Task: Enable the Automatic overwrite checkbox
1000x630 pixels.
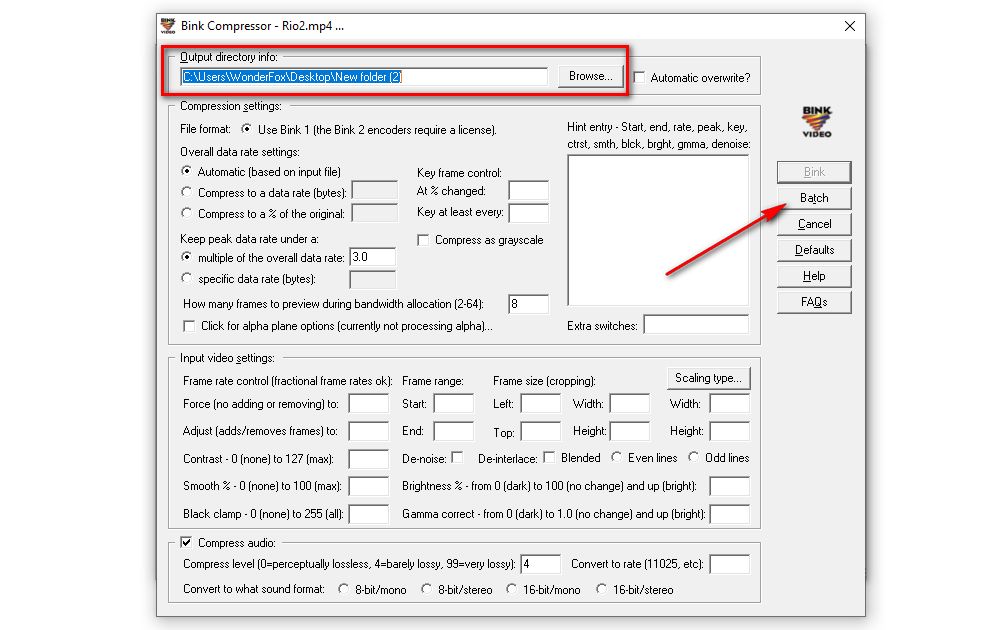Action: click(639, 77)
